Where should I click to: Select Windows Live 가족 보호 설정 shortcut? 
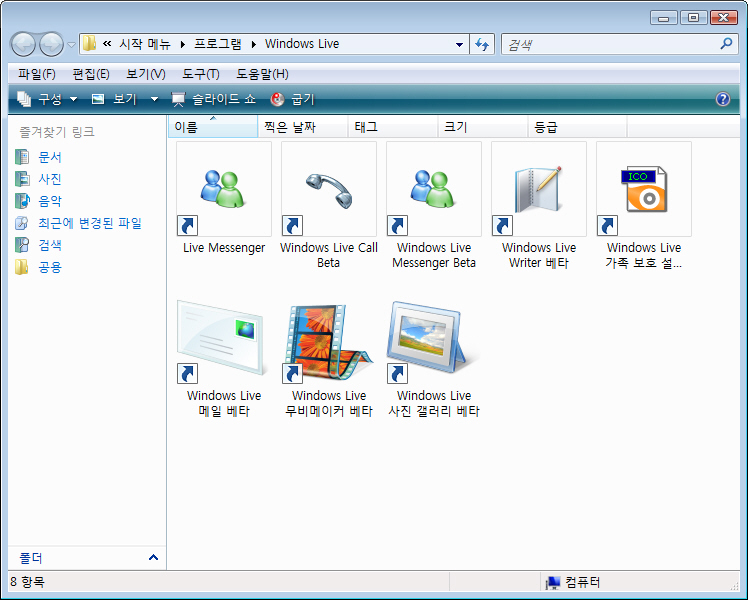click(644, 205)
